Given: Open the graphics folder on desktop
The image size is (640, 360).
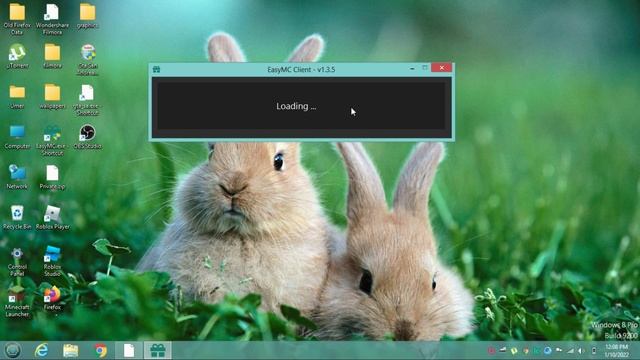Looking at the screenshot, I should (x=87, y=16).
